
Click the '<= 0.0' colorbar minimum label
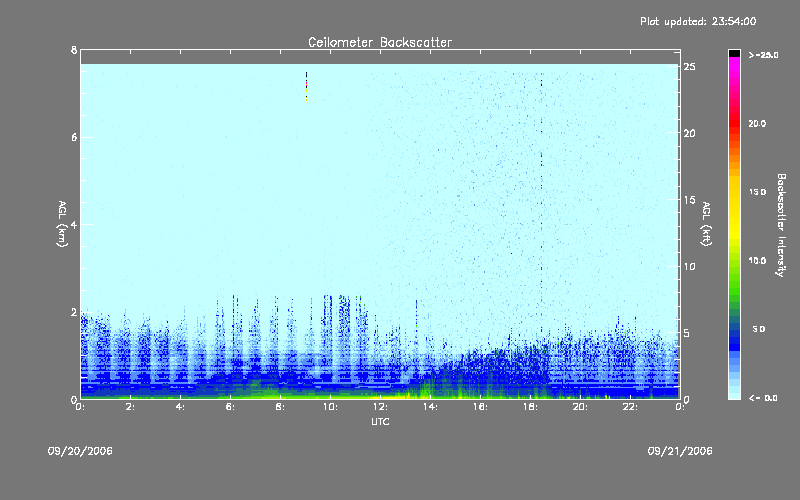click(x=763, y=398)
